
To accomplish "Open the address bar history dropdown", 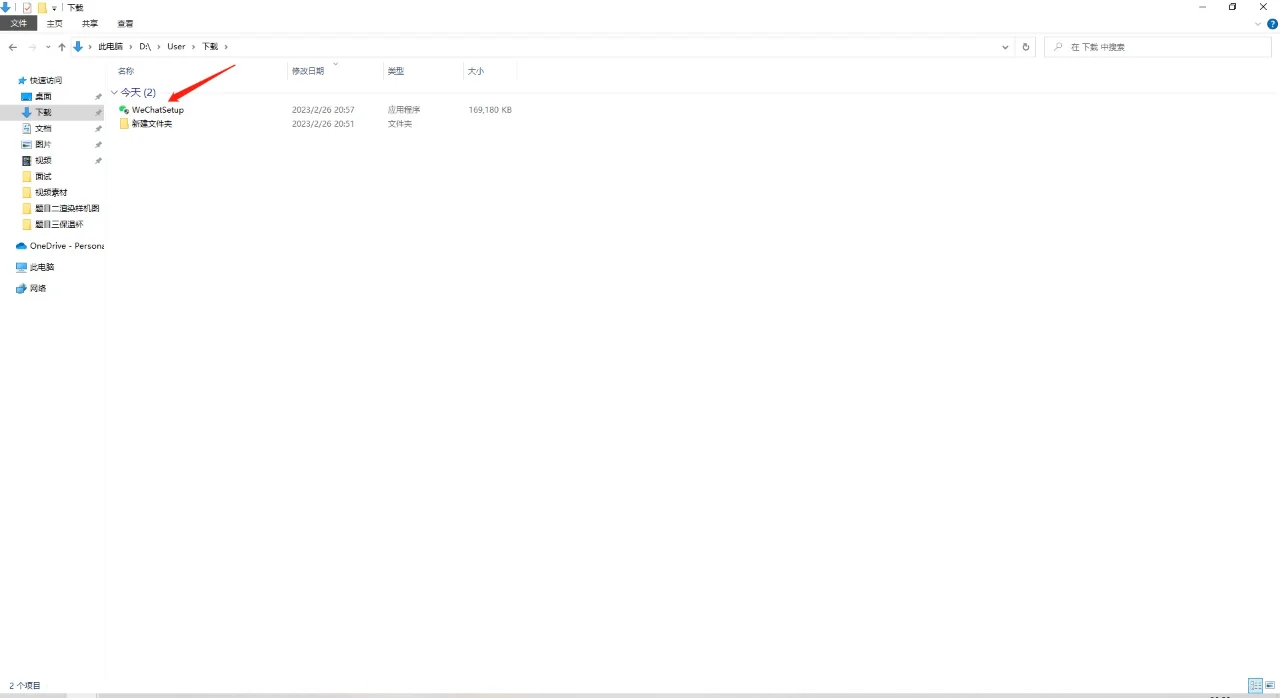I will (x=1005, y=47).
